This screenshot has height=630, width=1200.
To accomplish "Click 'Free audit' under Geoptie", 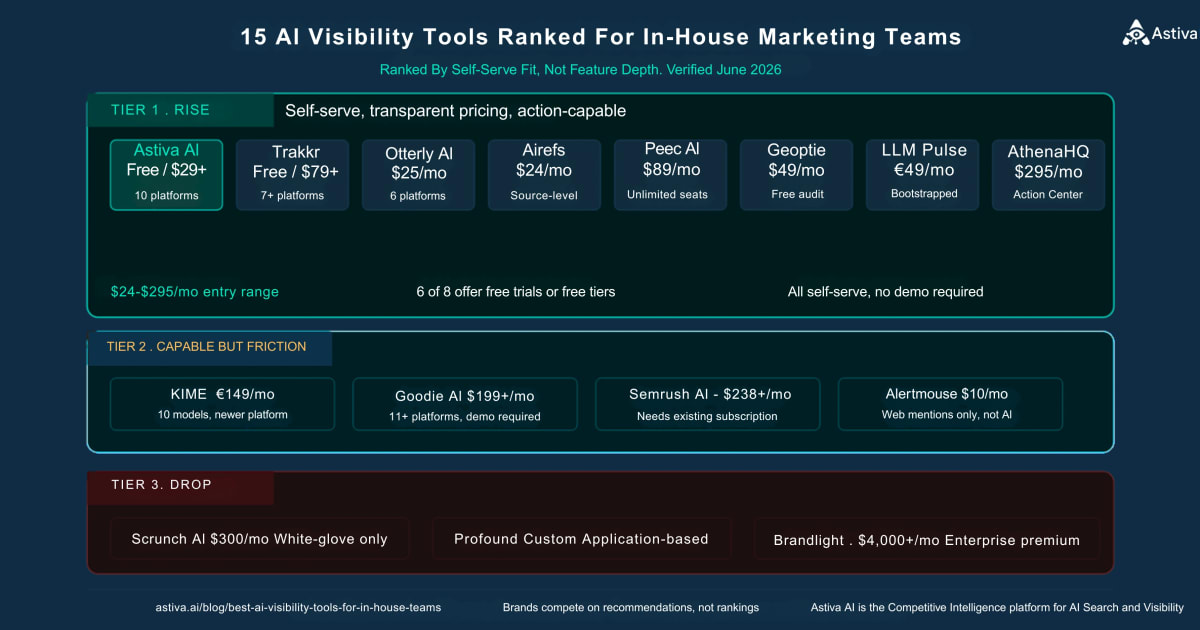I will coord(797,194).
